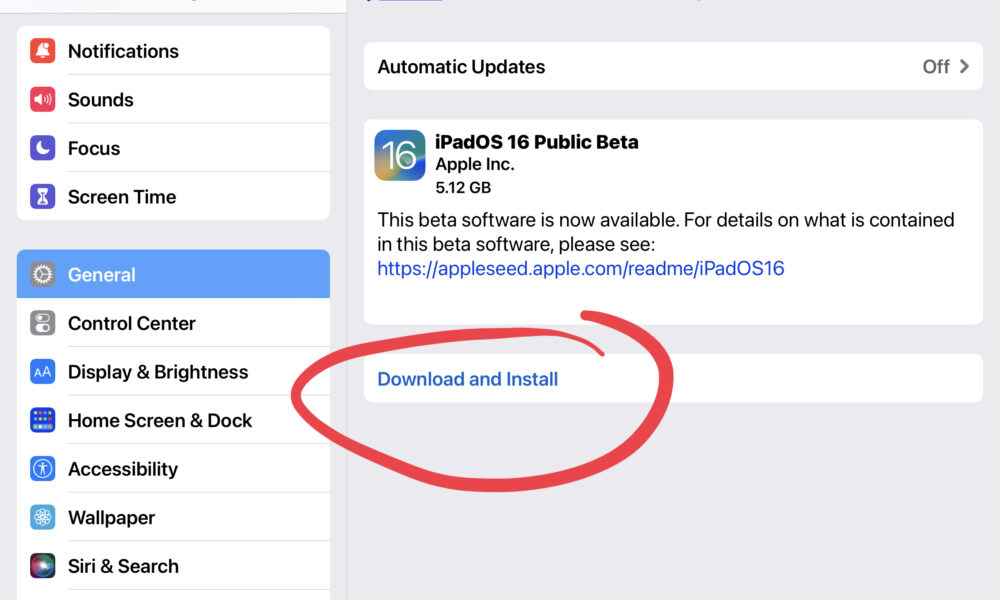Open Notifications settings

coord(173,51)
